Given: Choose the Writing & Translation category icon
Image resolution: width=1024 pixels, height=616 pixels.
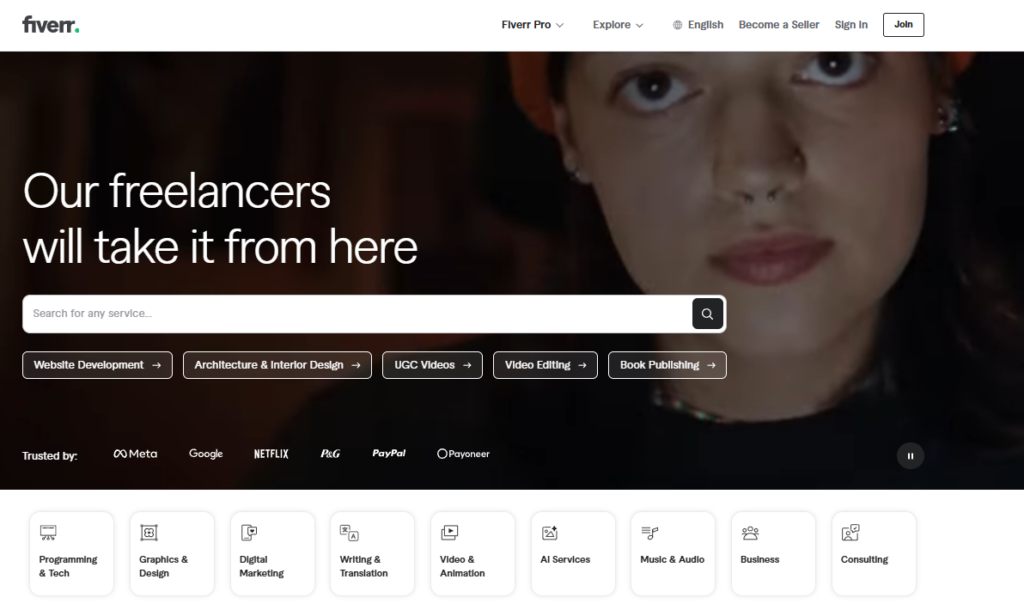Looking at the screenshot, I should pos(349,533).
